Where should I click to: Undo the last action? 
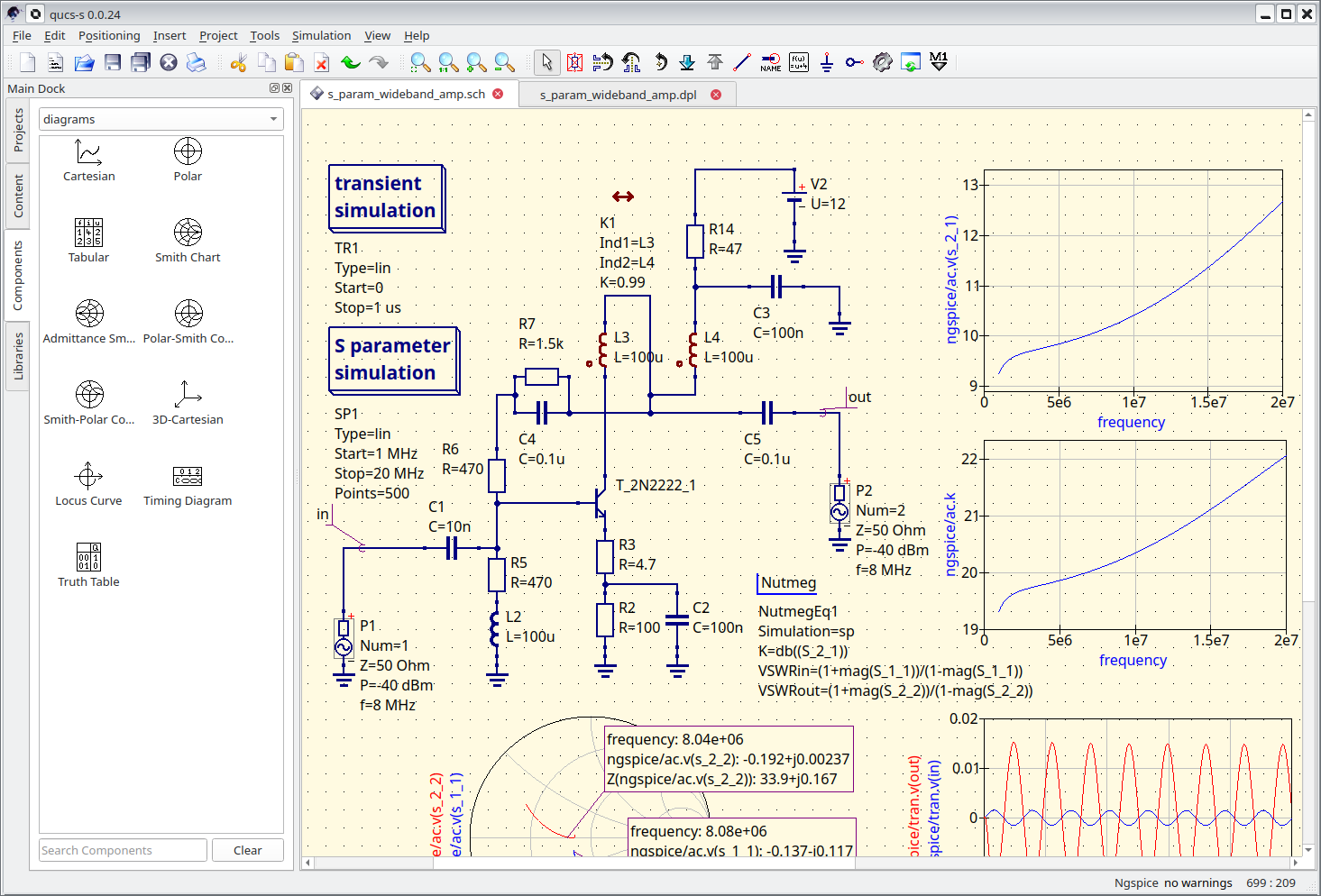coord(350,62)
